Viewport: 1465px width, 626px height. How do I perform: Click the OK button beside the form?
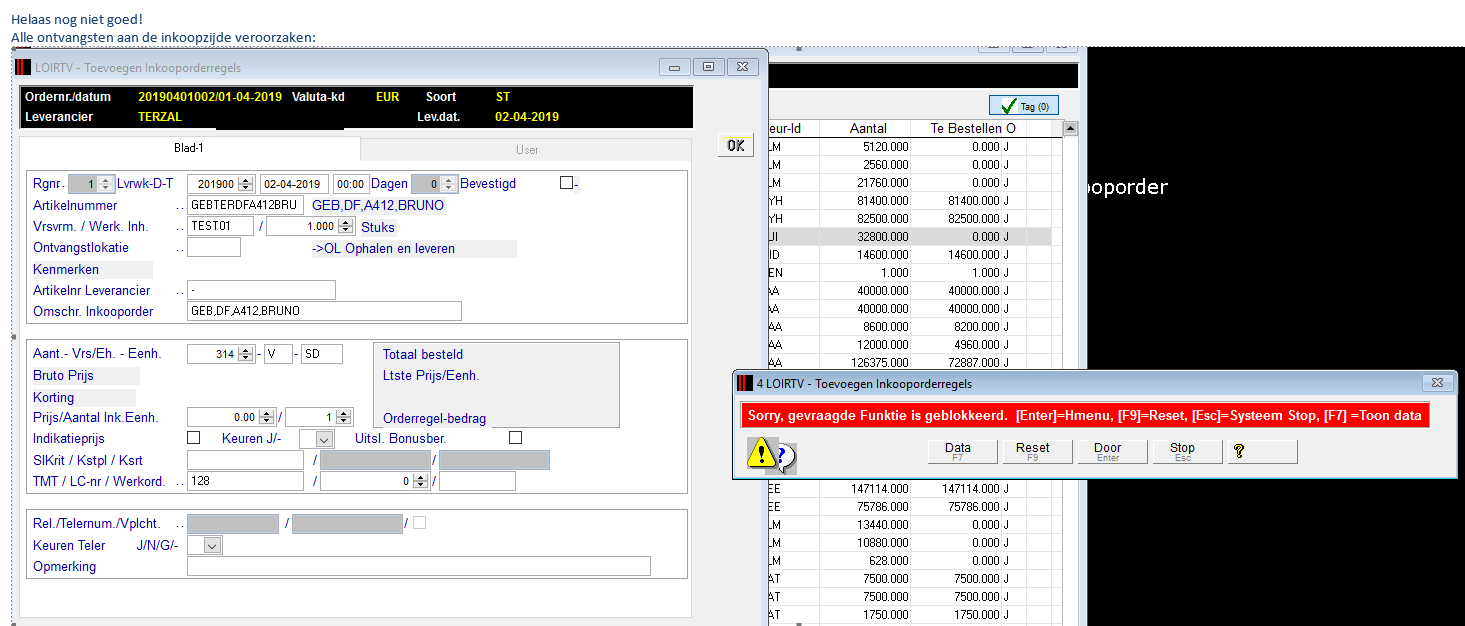coord(736,146)
